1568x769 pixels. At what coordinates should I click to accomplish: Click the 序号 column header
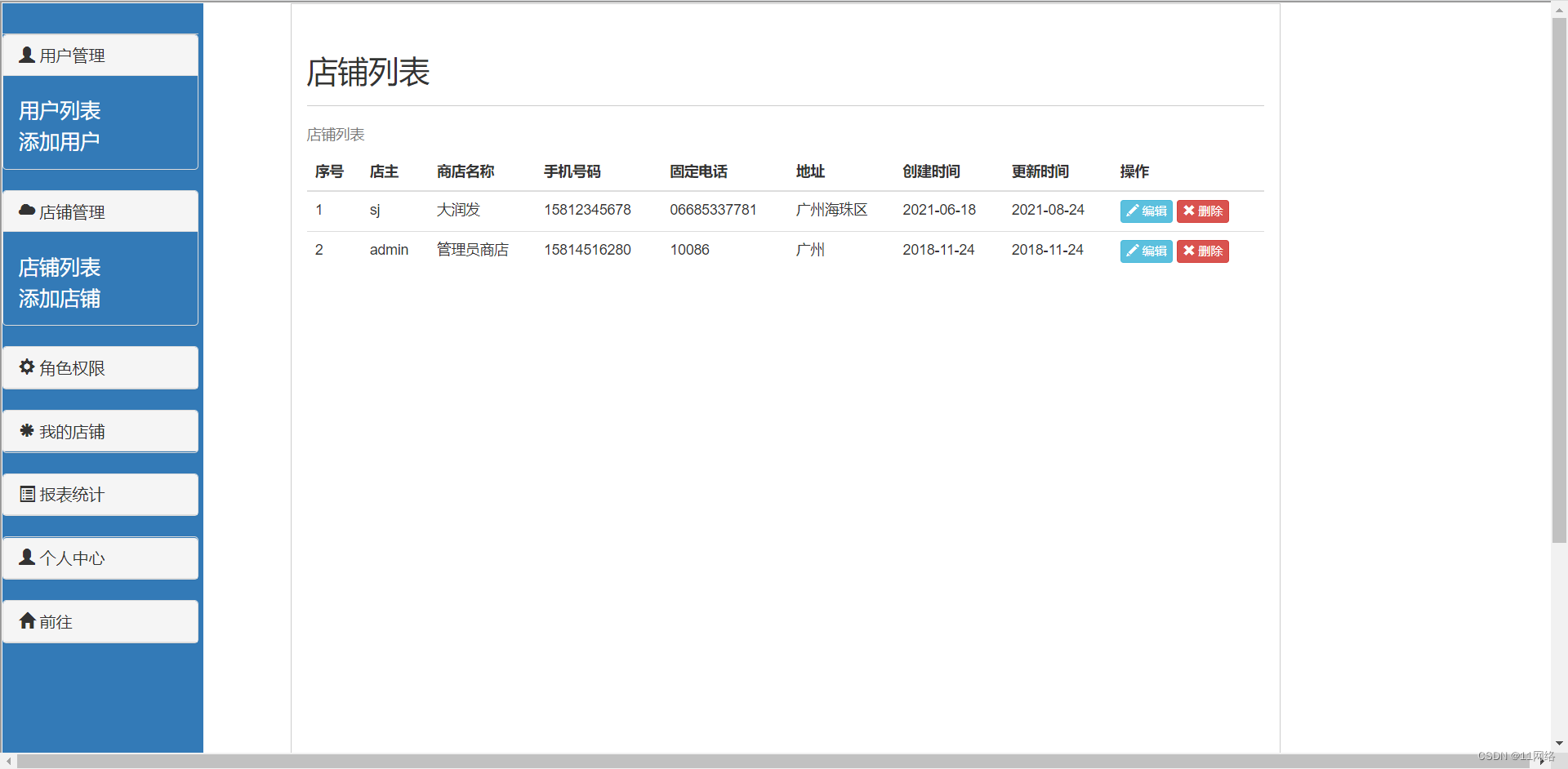329,171
